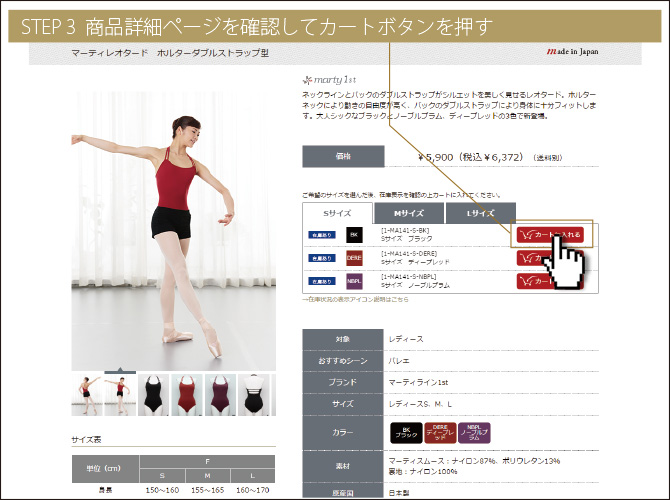
Task: Click the DERE red swatch in size row
Action: click(x=354, y=258)
